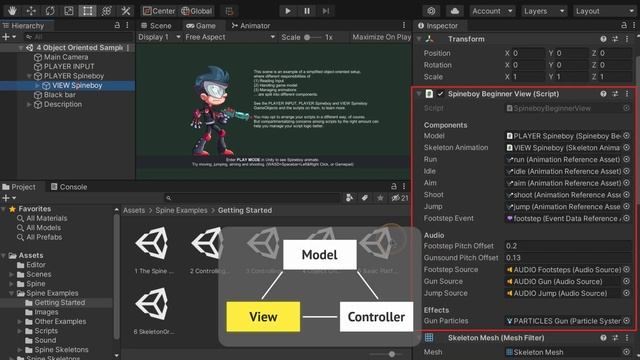Select the Project tab

coord(19,187)
